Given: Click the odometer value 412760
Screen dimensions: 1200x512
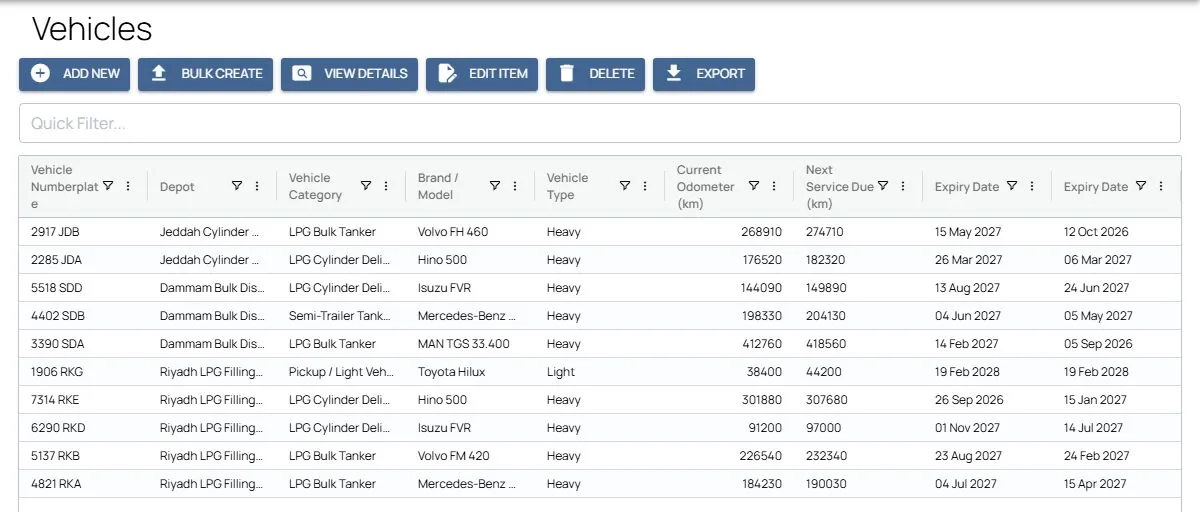Looking at the screenshot, I should tap(762, 344).
